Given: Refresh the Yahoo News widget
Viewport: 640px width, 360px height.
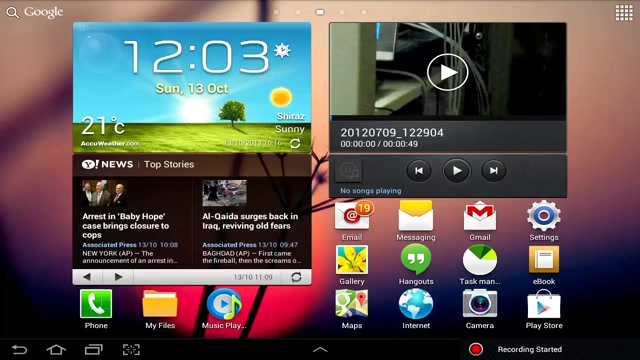Looking at the screenshot, I should point(296,277).
